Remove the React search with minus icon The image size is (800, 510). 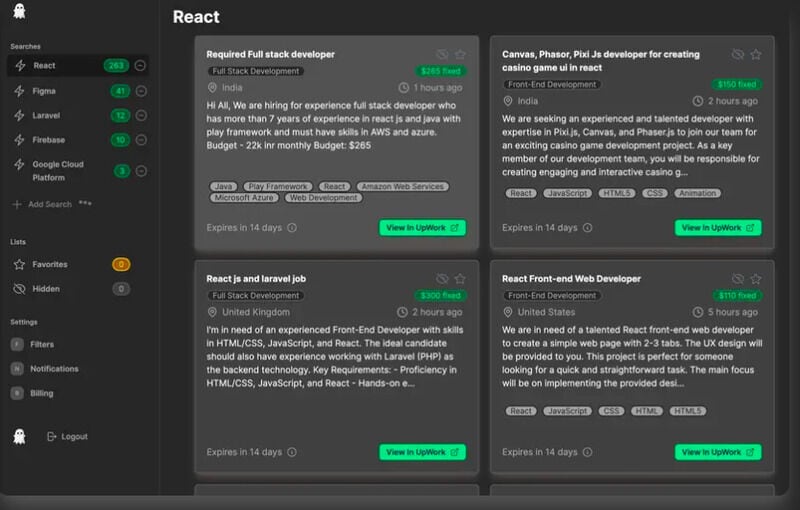[140, 65]
